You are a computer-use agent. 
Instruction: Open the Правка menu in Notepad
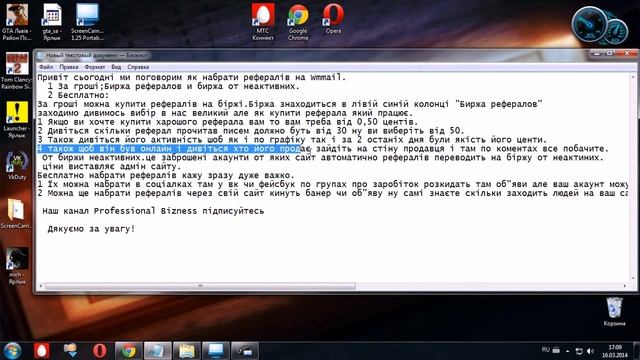click(69, 67)
